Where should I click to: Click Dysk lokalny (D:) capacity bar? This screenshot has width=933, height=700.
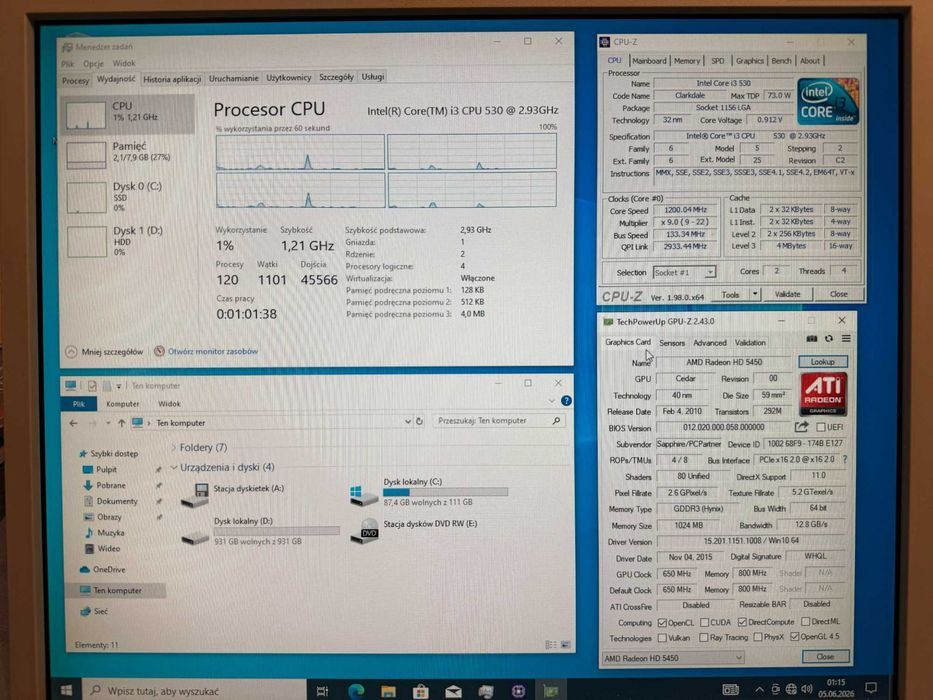point(276,531)
